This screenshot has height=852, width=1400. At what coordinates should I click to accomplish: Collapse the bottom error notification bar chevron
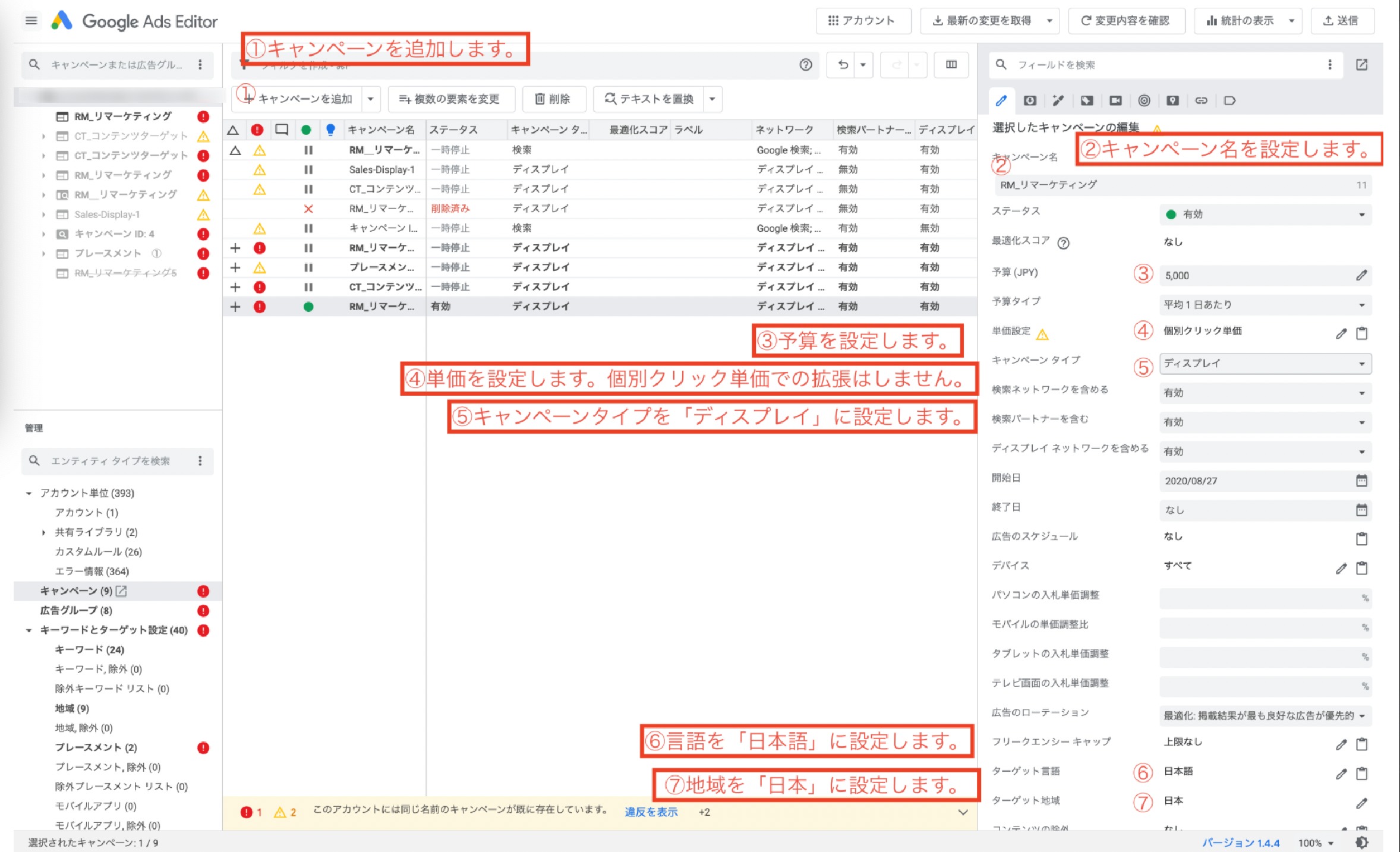click(x=963, y=812)
